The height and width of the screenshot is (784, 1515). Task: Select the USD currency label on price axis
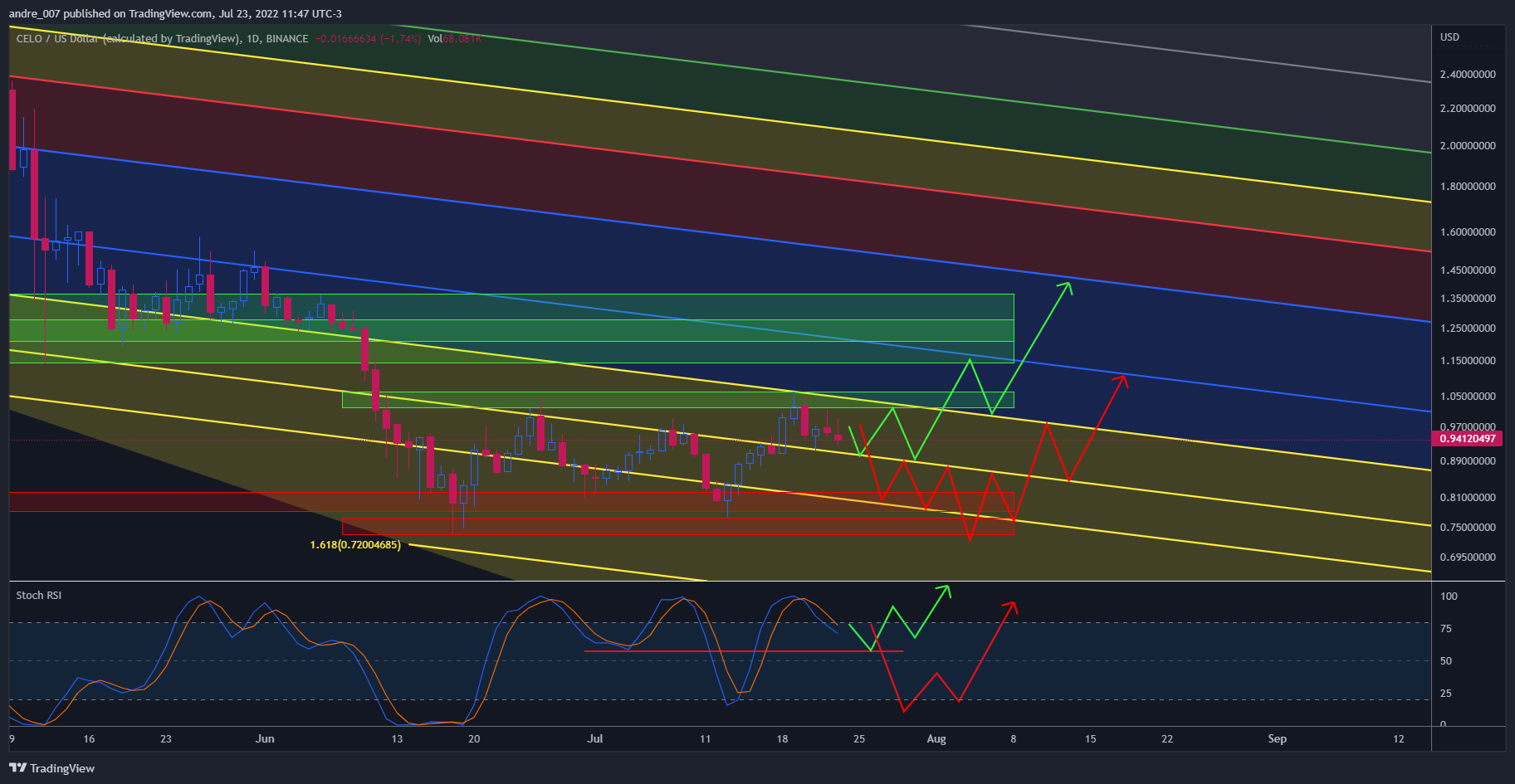(x=1449, y=37)
